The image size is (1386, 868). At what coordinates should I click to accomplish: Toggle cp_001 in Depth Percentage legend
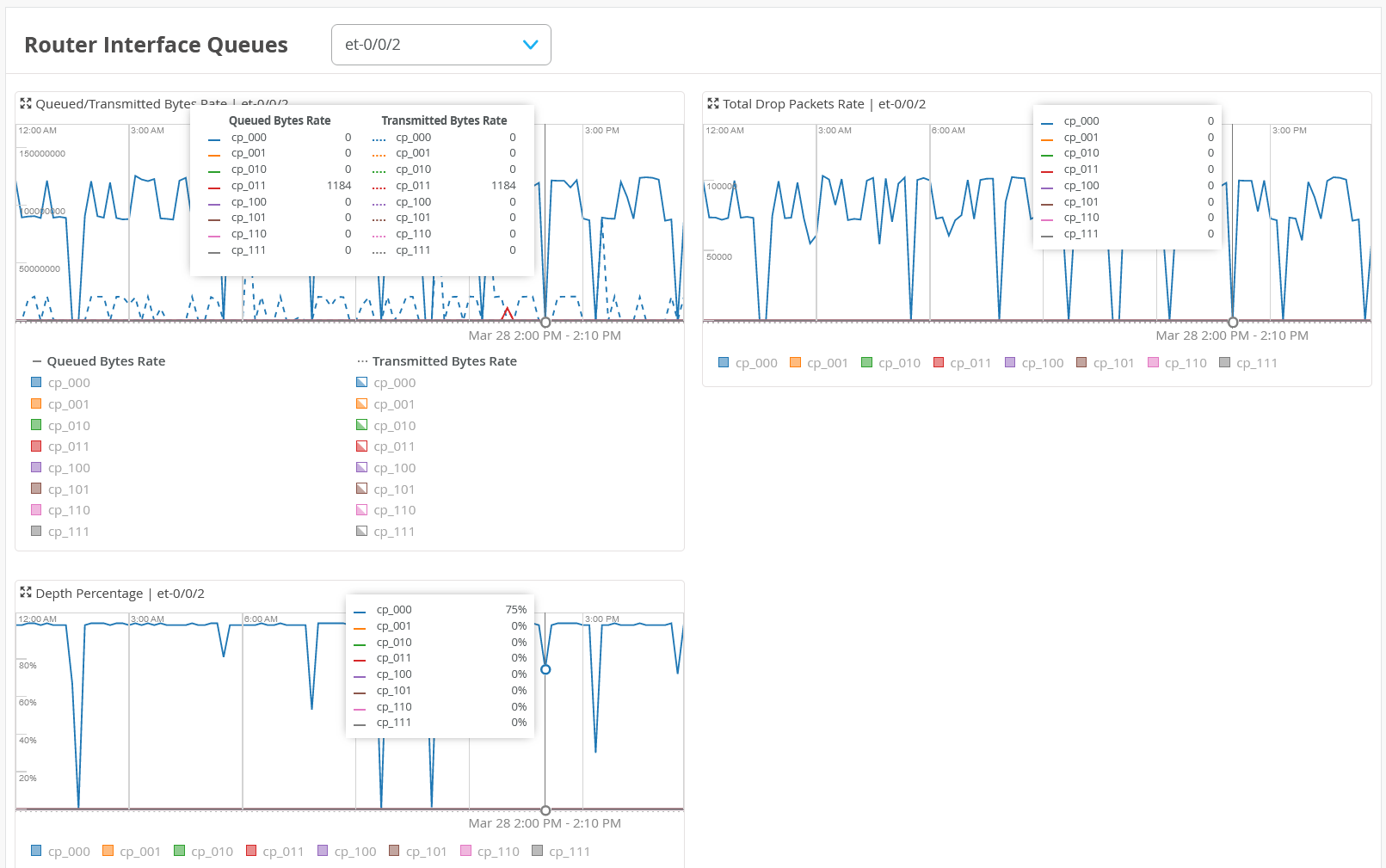pyautogui.click(x=132, y=852)
